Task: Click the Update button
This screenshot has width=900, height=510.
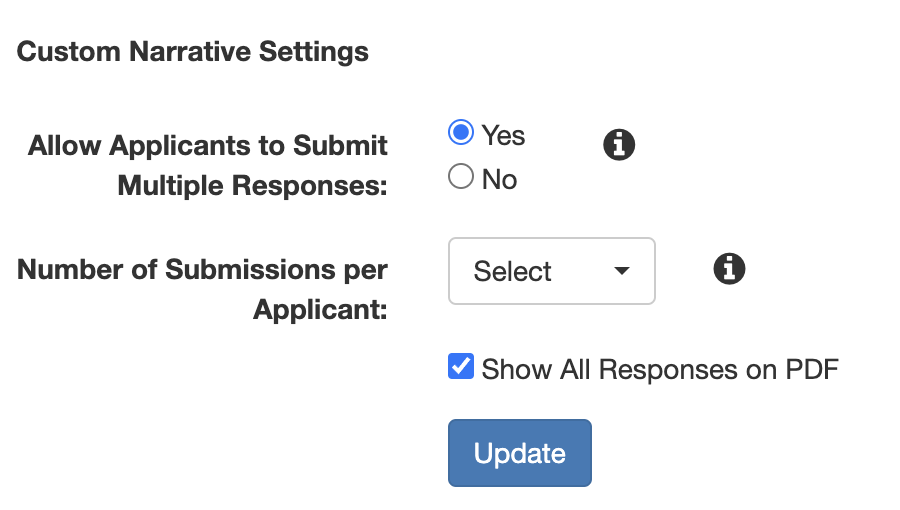Action: pos(519,453)
